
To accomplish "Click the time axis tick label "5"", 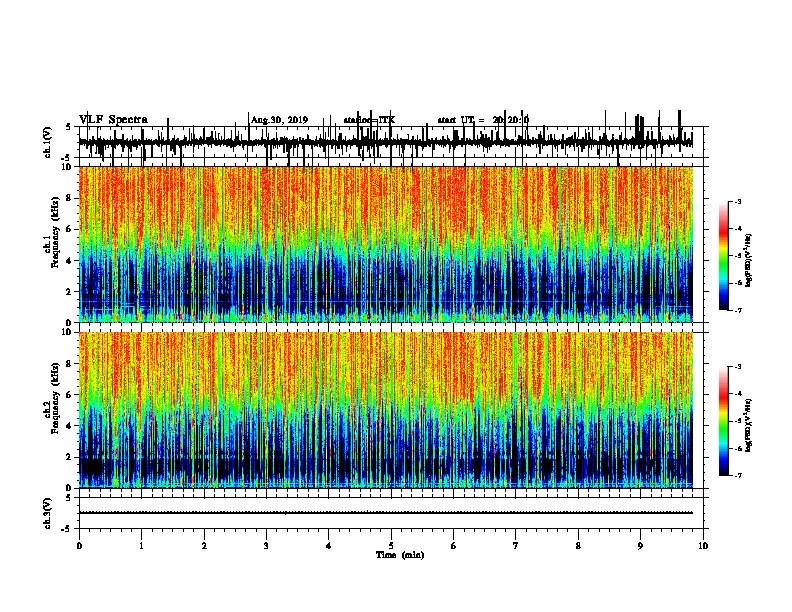I will [391, 546].
